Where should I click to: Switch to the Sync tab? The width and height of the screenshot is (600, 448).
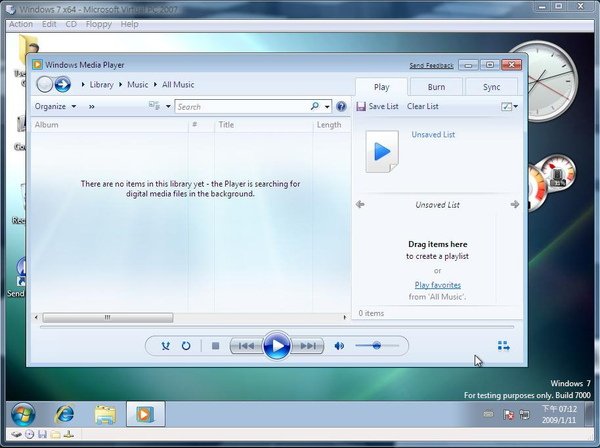click(x=491, y=87)
